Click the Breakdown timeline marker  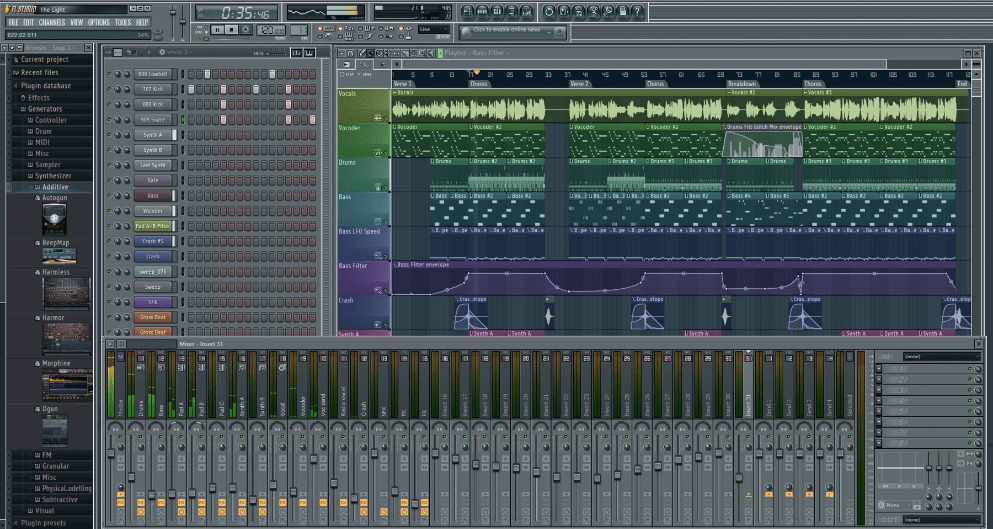742,84
